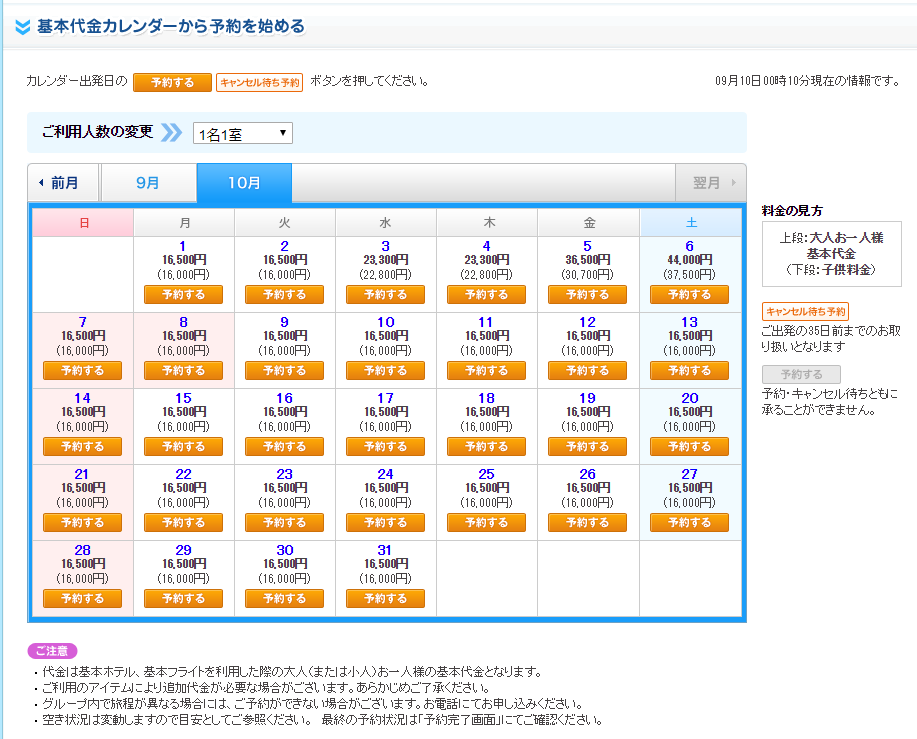Click the timestamp text 09月10日 00時10分現在の情報です
This screenshot has width=917, height=739.
click(x=808, y=81)
